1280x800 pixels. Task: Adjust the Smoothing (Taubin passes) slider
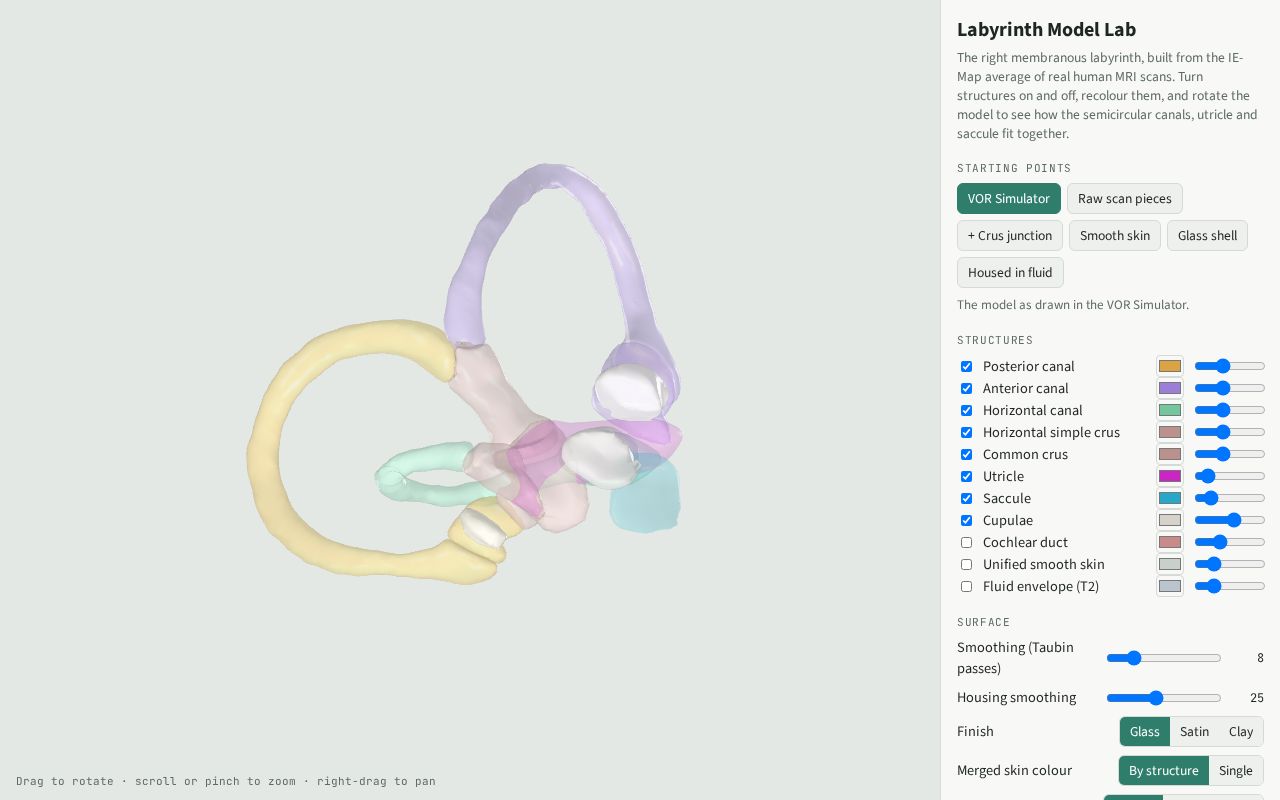tap(1164, 658)
